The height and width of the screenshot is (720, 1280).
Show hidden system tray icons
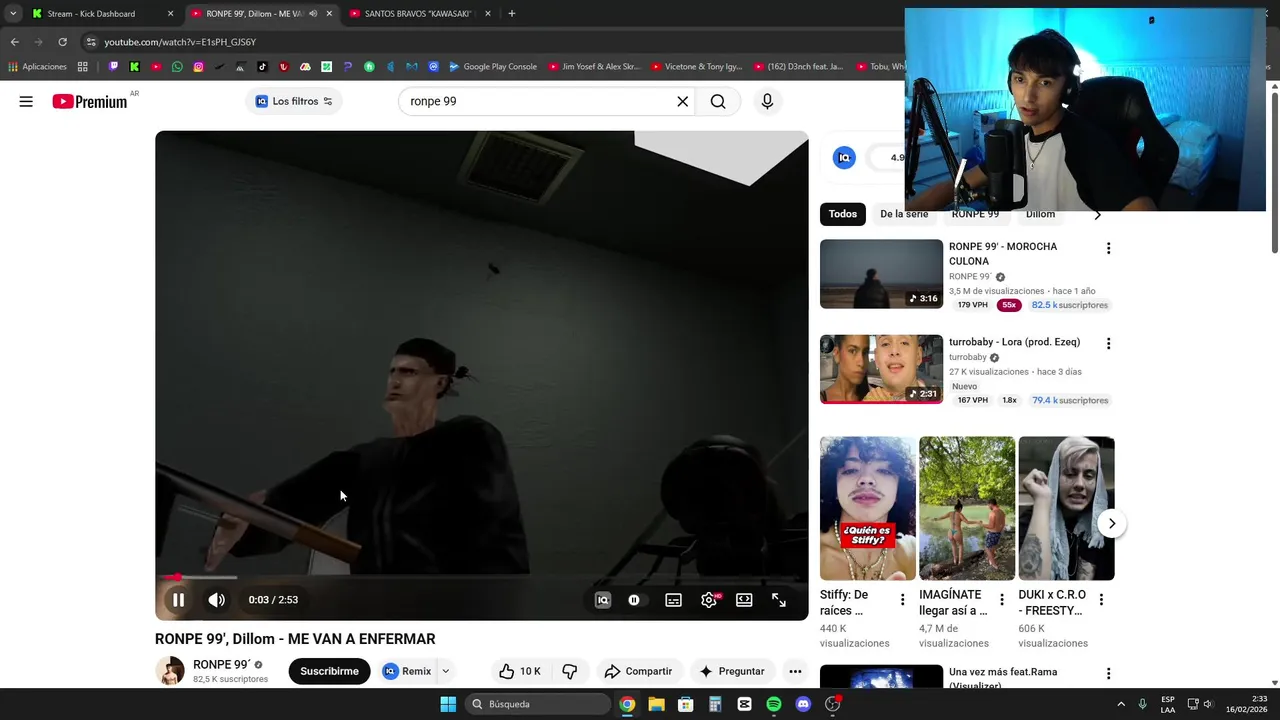1120,704
